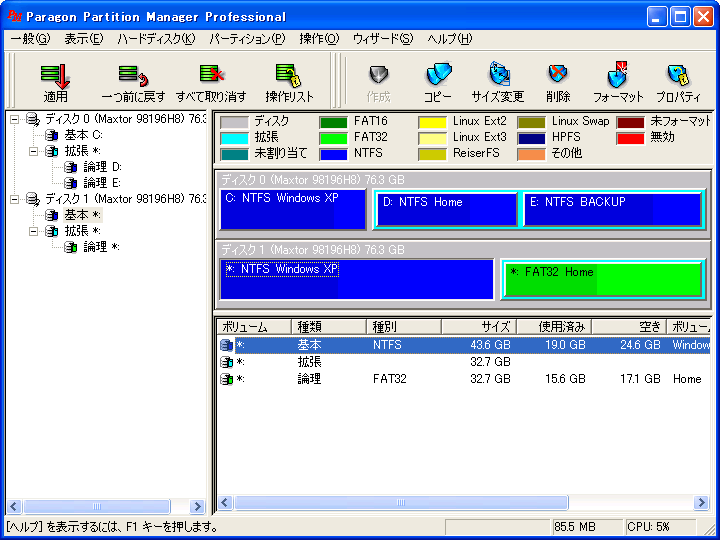
Task: Select 論理 D: in the disk tree
Action: coord(102,167)
